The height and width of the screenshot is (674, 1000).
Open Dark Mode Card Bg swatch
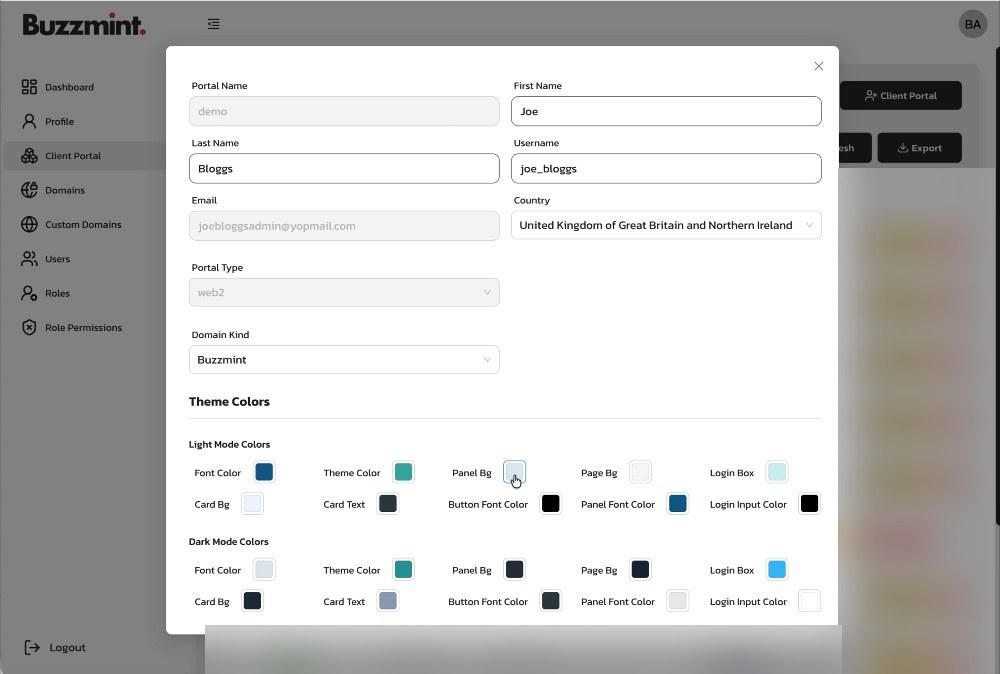[x=252, y=601]
